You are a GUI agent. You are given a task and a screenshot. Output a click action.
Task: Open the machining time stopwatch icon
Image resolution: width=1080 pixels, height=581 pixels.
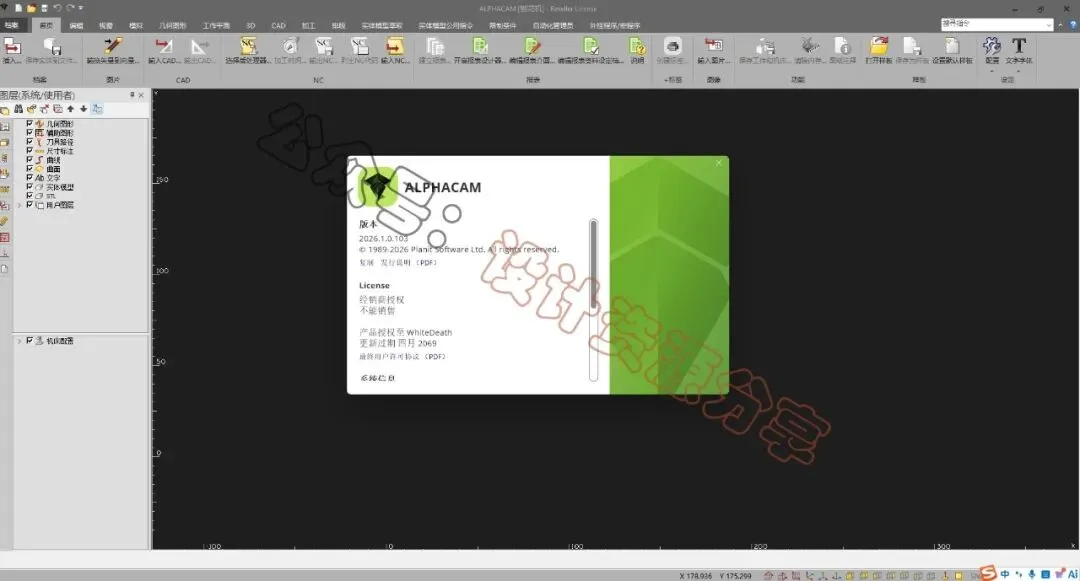[290, 47]
